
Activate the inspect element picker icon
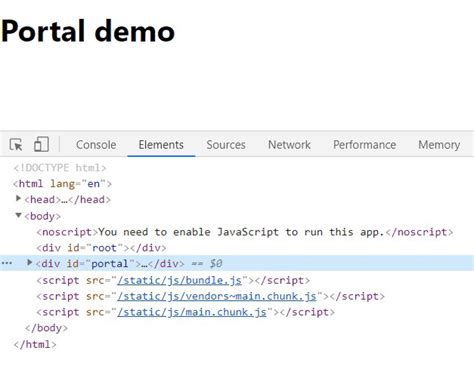pyautogui.click(x=16, y=145)
